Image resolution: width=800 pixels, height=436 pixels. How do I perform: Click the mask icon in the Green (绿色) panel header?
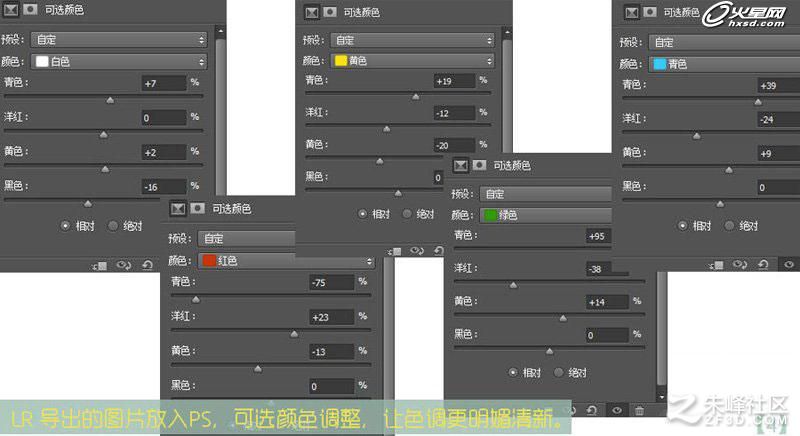[x=479, y=165]
